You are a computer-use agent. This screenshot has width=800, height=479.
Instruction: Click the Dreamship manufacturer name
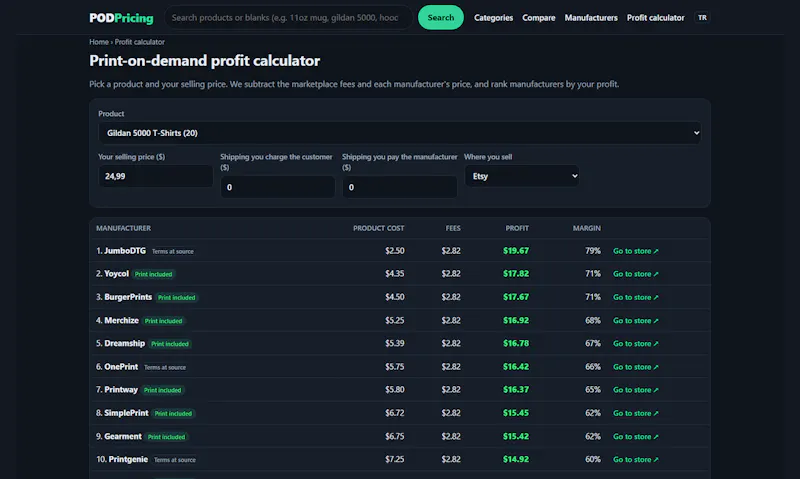click(124, 343)
